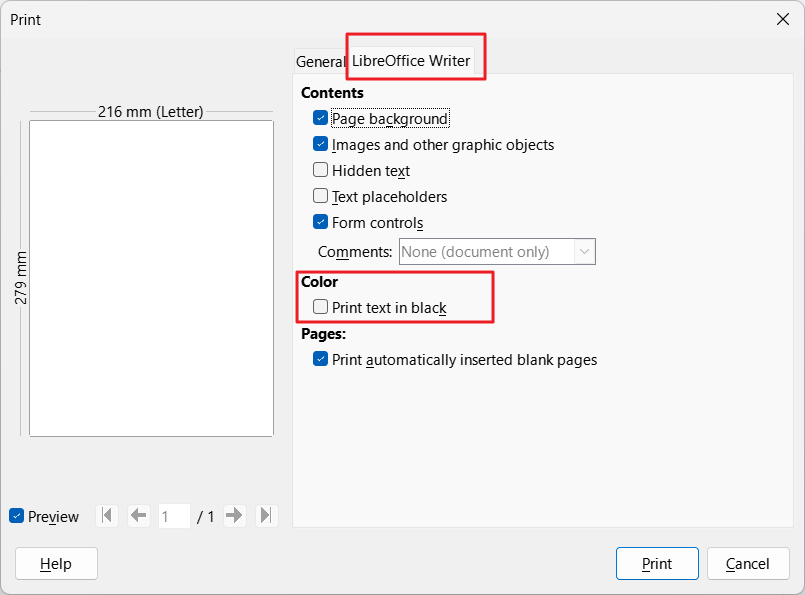Go to previous page in preview
This screenshot has width=805, height=595.
tap(139, 515)
